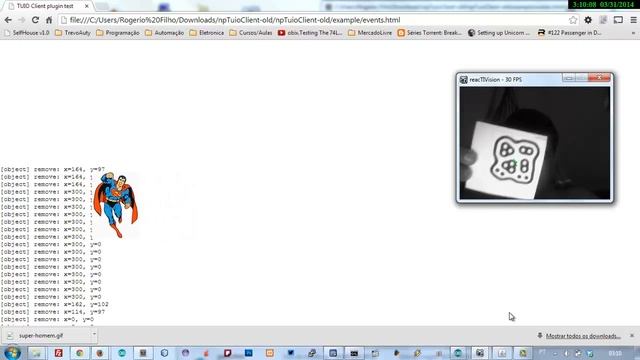Click the reacTIVision title bar app icon
The image size is (640, 360).
[x=464, y=80]
